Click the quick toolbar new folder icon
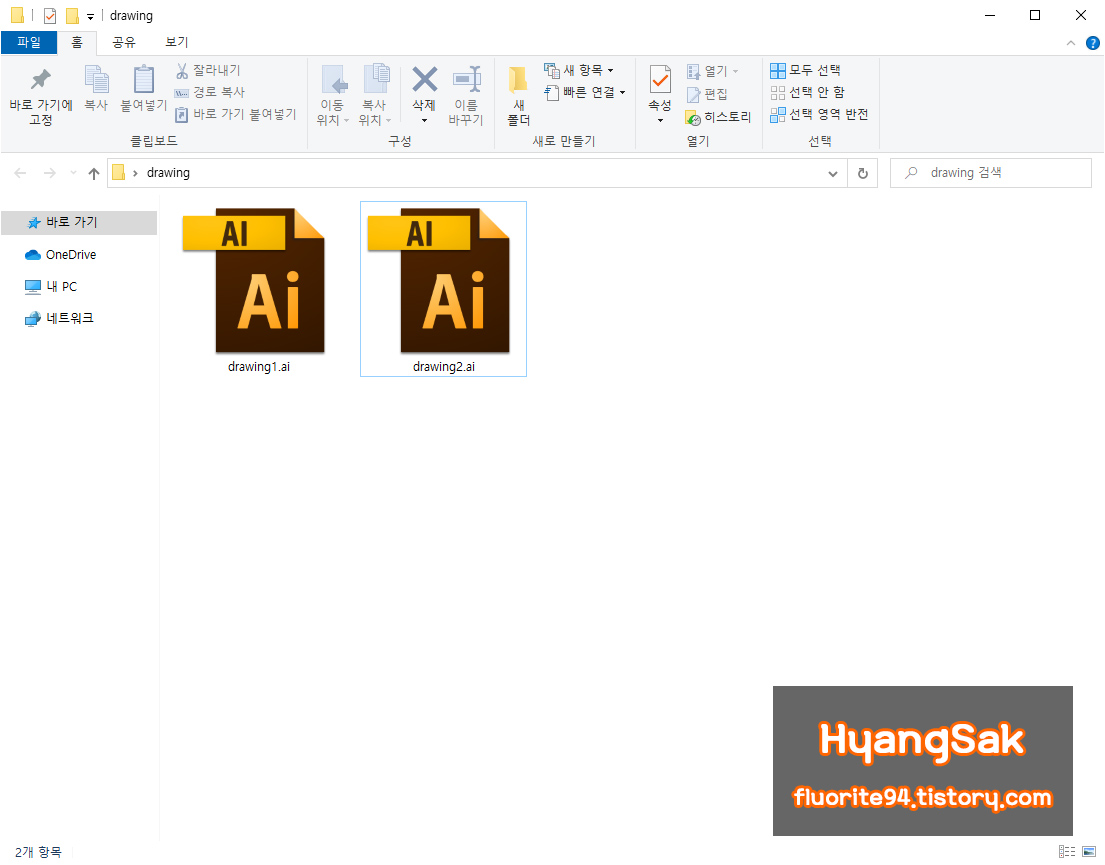 coord(72,16)
